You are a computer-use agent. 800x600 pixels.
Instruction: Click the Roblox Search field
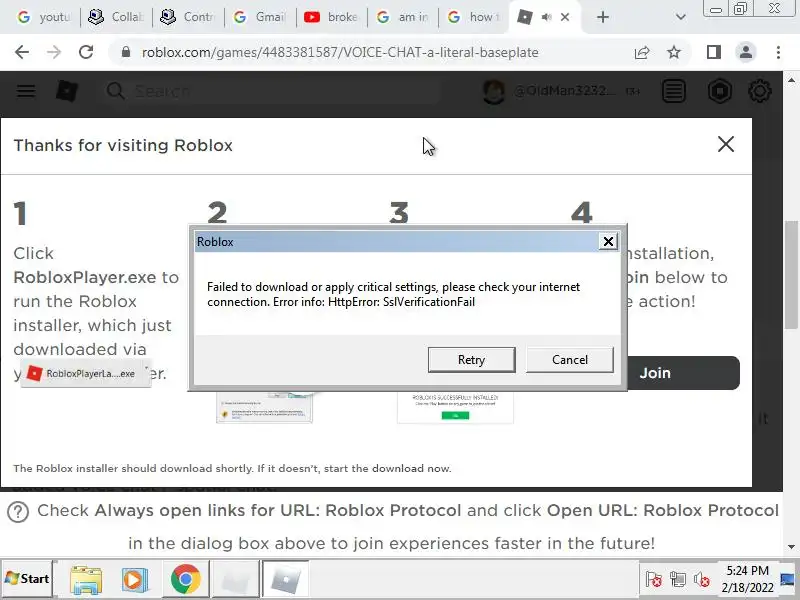coord(271,91)
